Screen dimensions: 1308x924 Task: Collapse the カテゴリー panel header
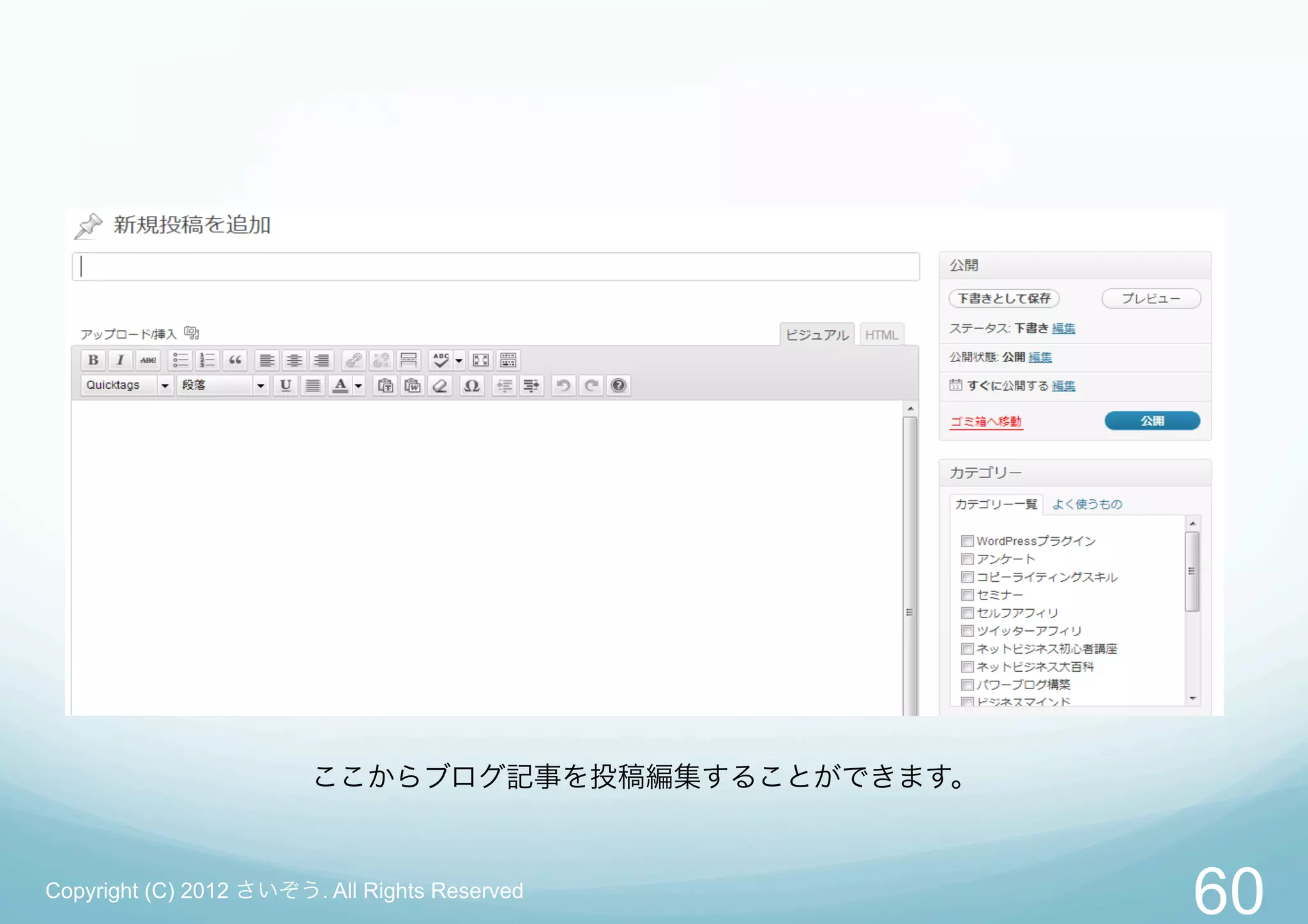(x=1075, y=473)
